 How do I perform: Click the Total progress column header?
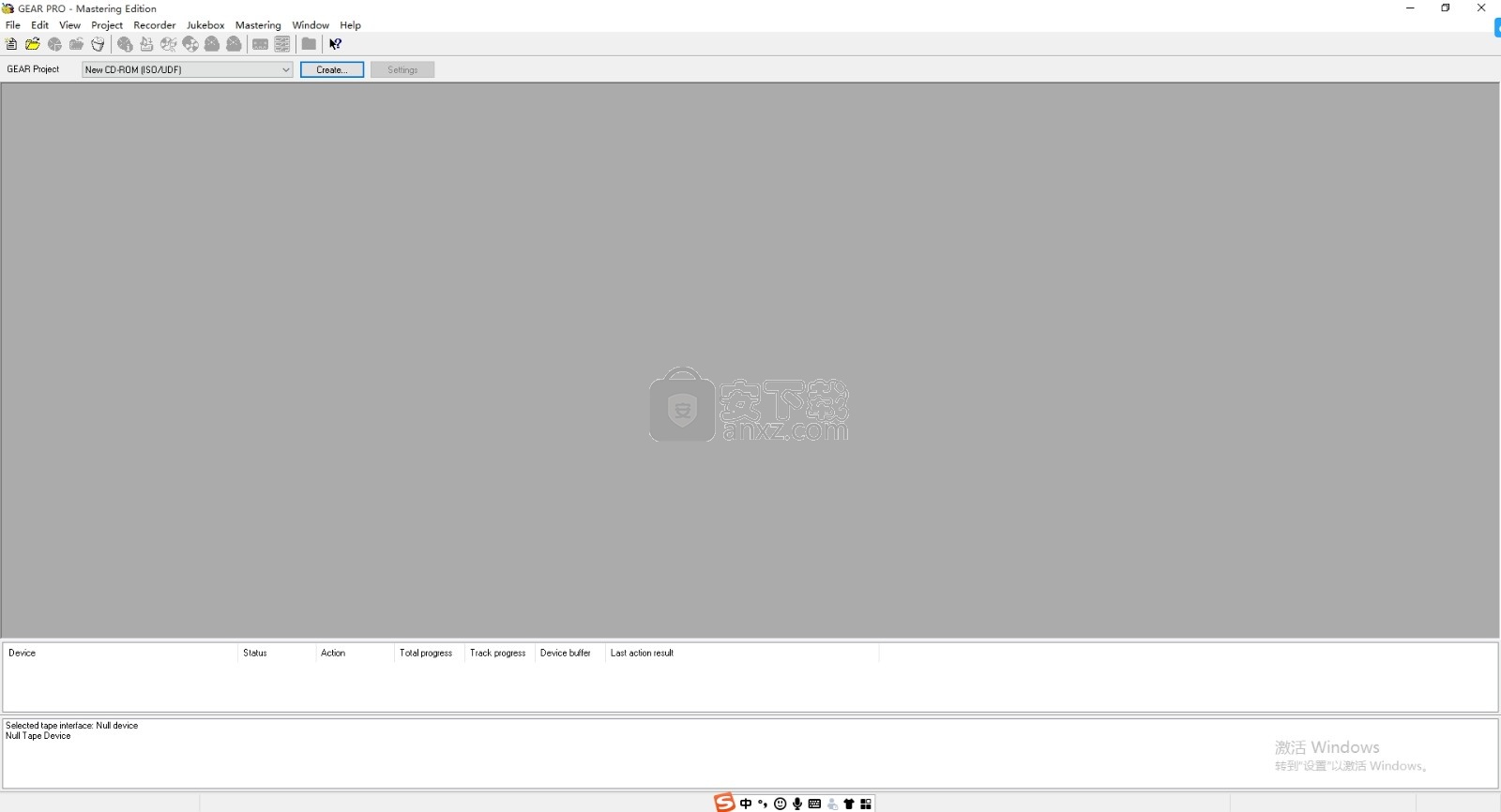point(430,653)
